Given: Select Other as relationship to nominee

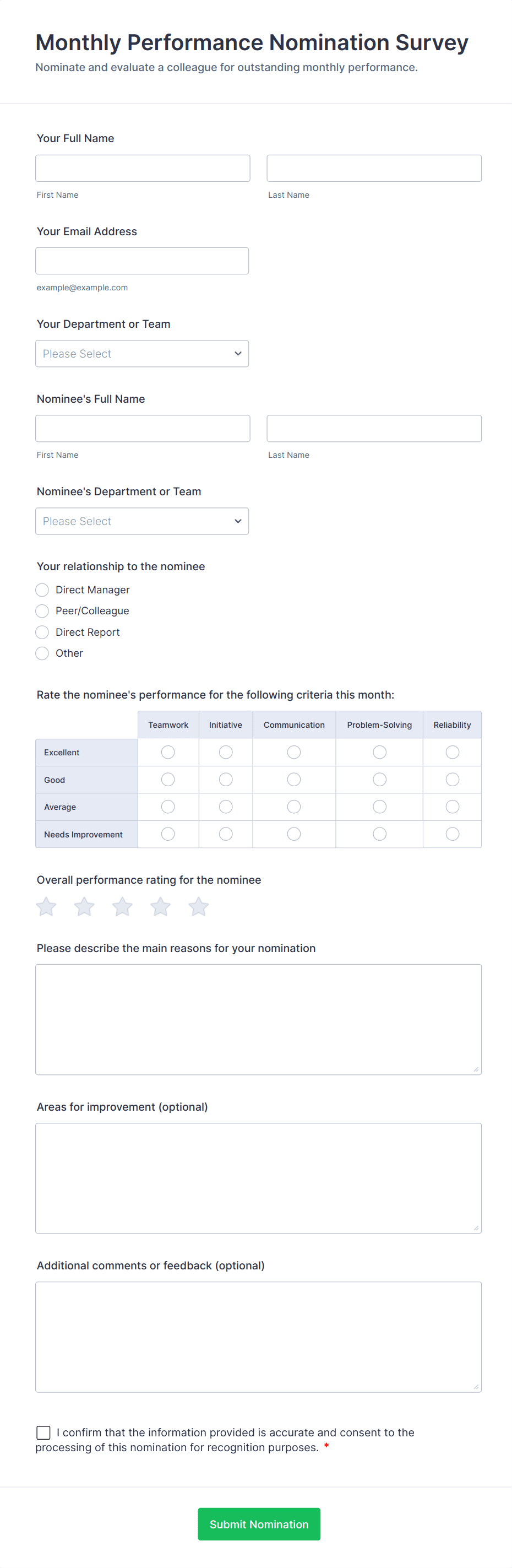Looking at the screenshot, I should (x=42, y=653).
